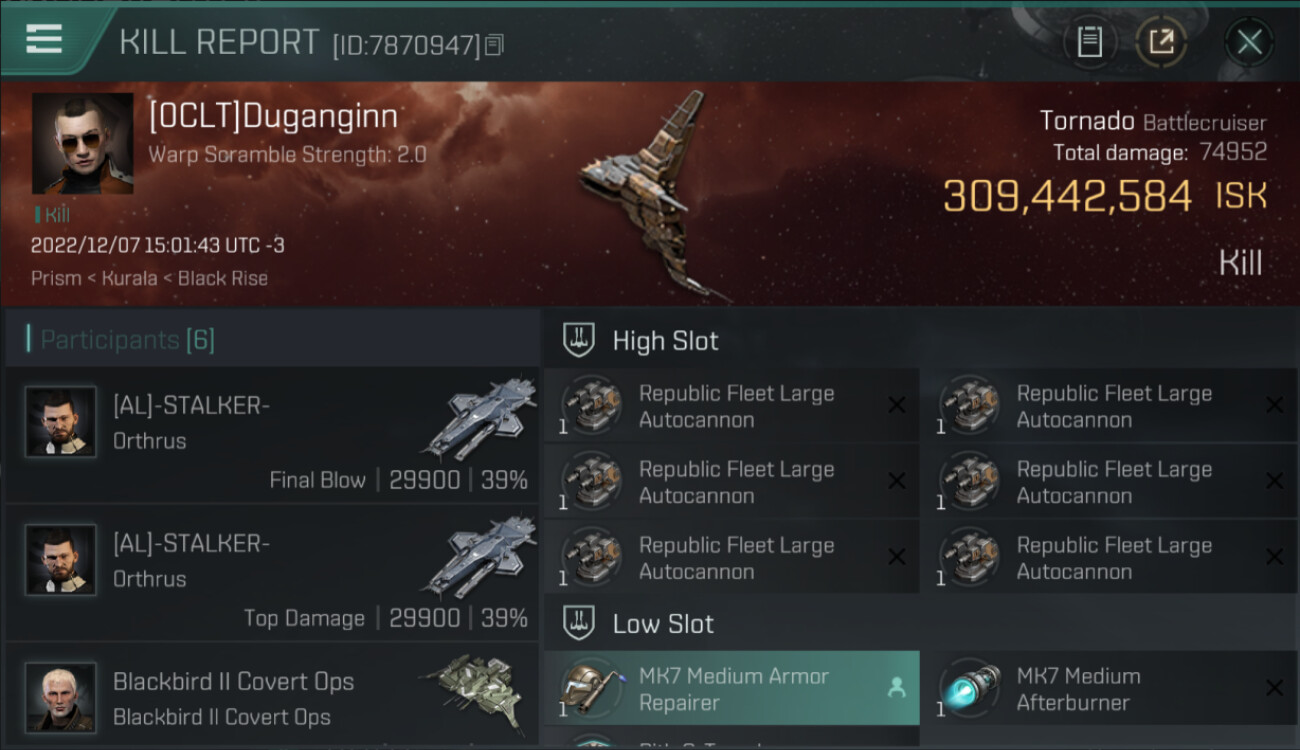The height and width of the screenshot is (750, 1300).
Task: Open the Participants [6] tab
Action: [x=127, y=340]
